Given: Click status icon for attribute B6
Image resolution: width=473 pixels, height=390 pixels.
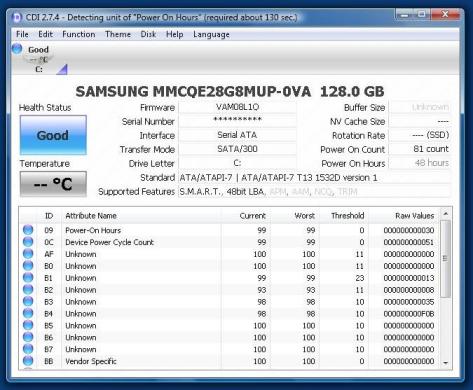Looking at the screenshot, I should tap(28, 337).
